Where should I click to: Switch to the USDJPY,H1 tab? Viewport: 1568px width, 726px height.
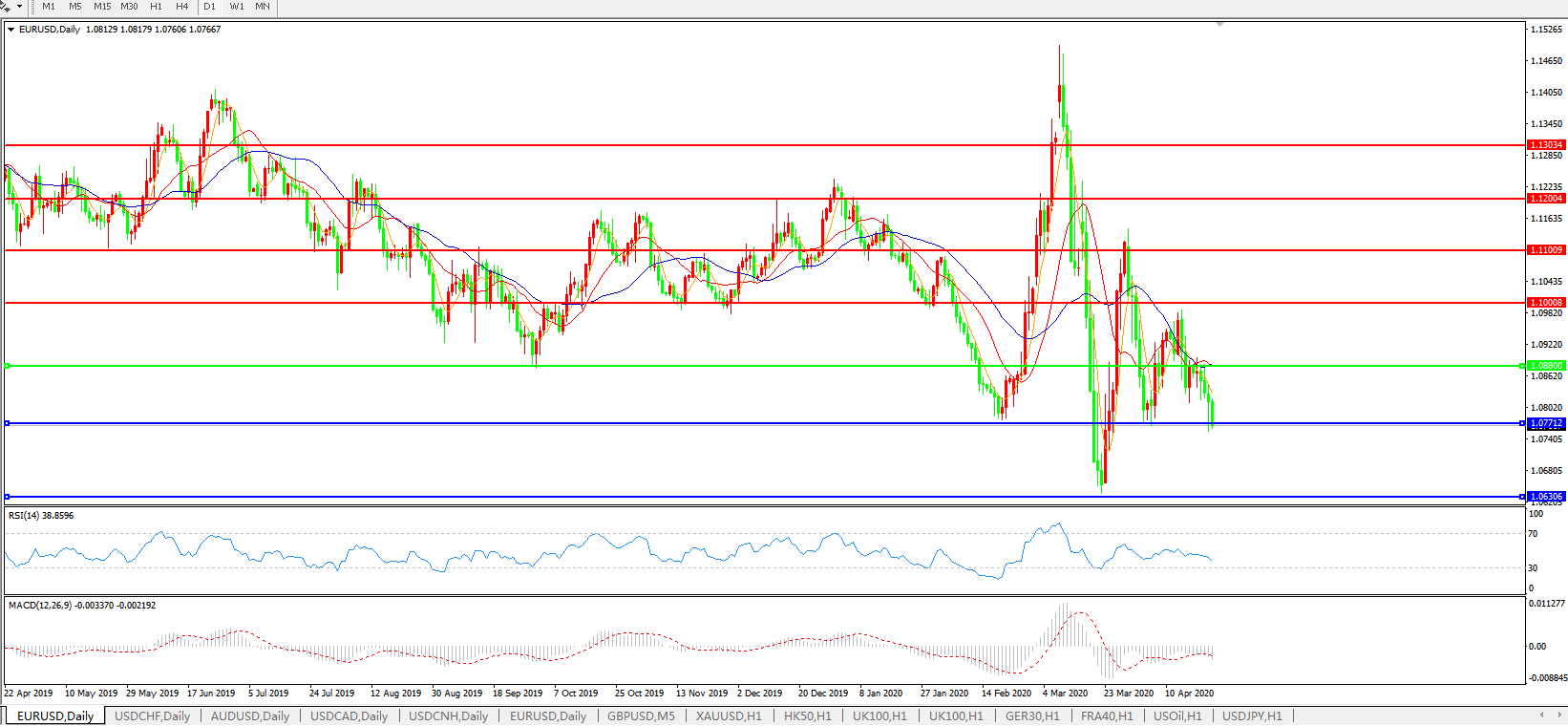[1252, 715]
